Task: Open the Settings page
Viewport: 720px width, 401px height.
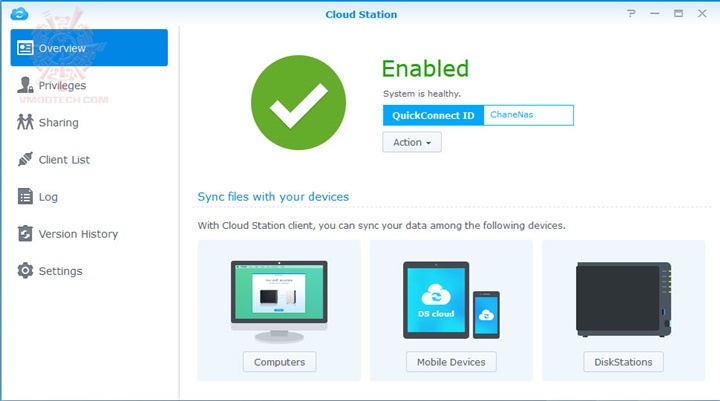Action: coord(61,271)
